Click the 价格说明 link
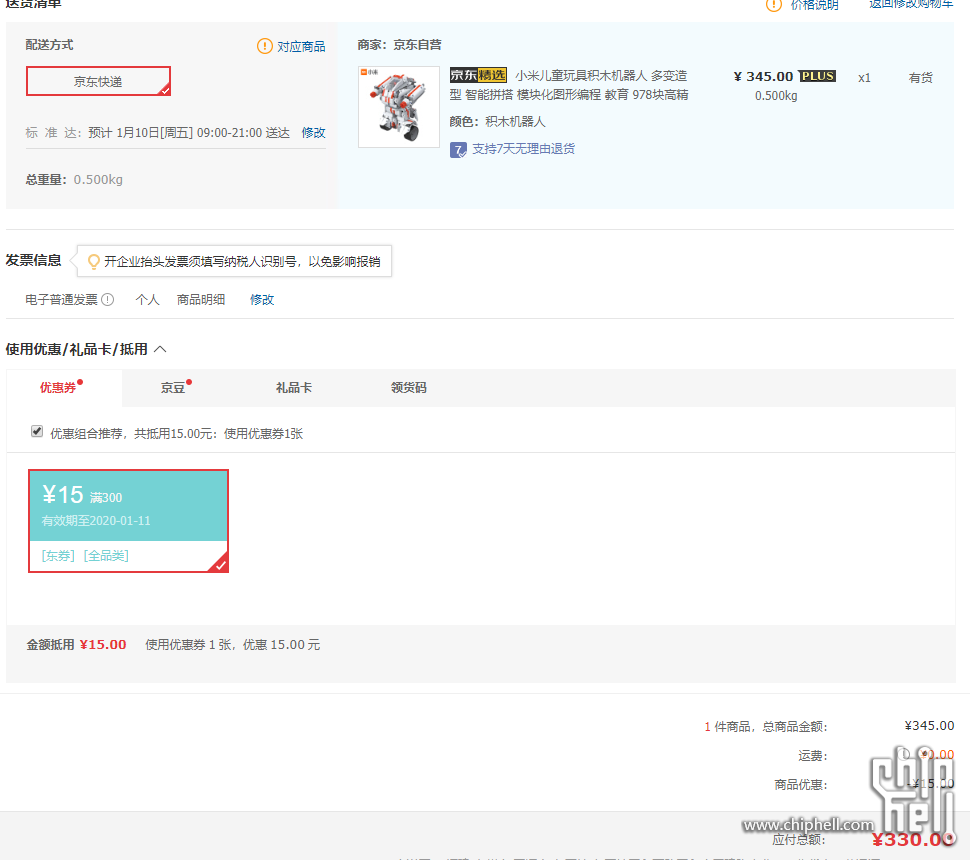 [815, 6]
